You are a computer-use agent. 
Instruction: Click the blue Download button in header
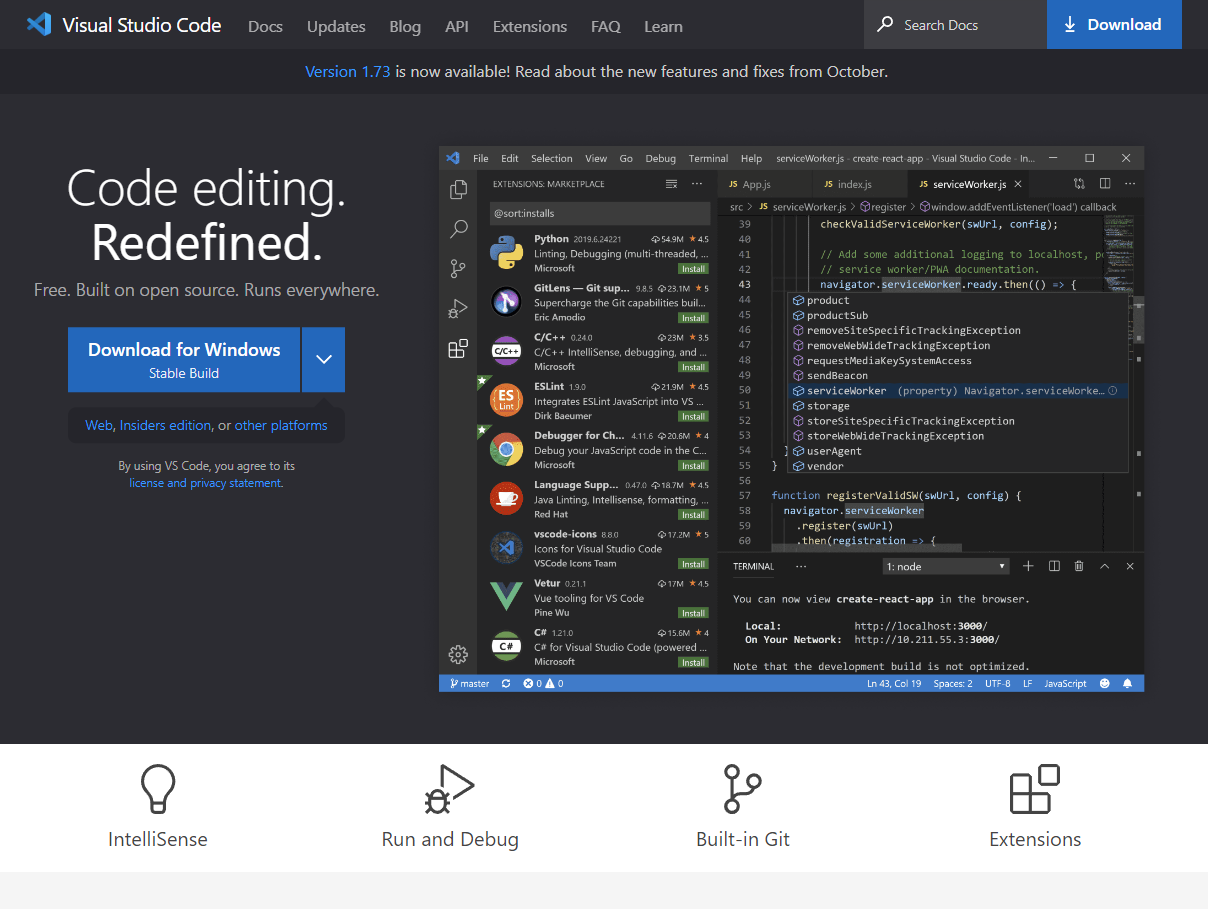coord(1114,25)
